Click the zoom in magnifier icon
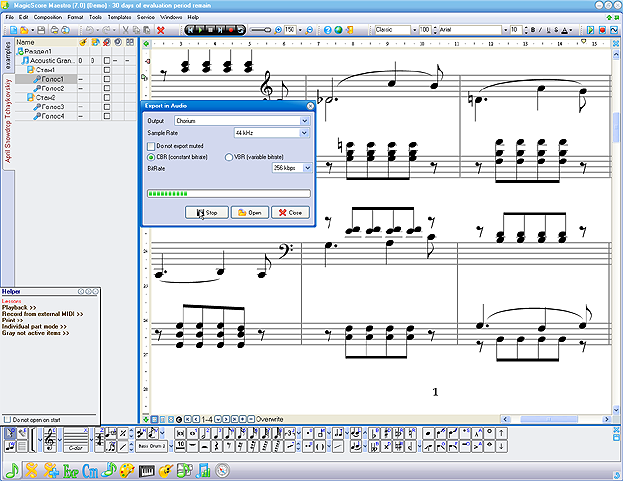The width and height of the screenshot is (623, 481). [278, 30]
